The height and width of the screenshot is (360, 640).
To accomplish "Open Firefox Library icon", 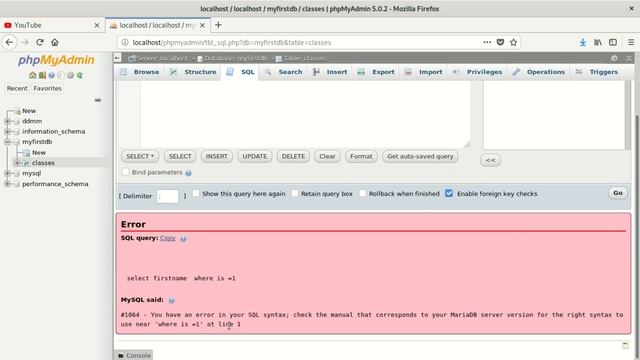I will [x=598, y=42].
